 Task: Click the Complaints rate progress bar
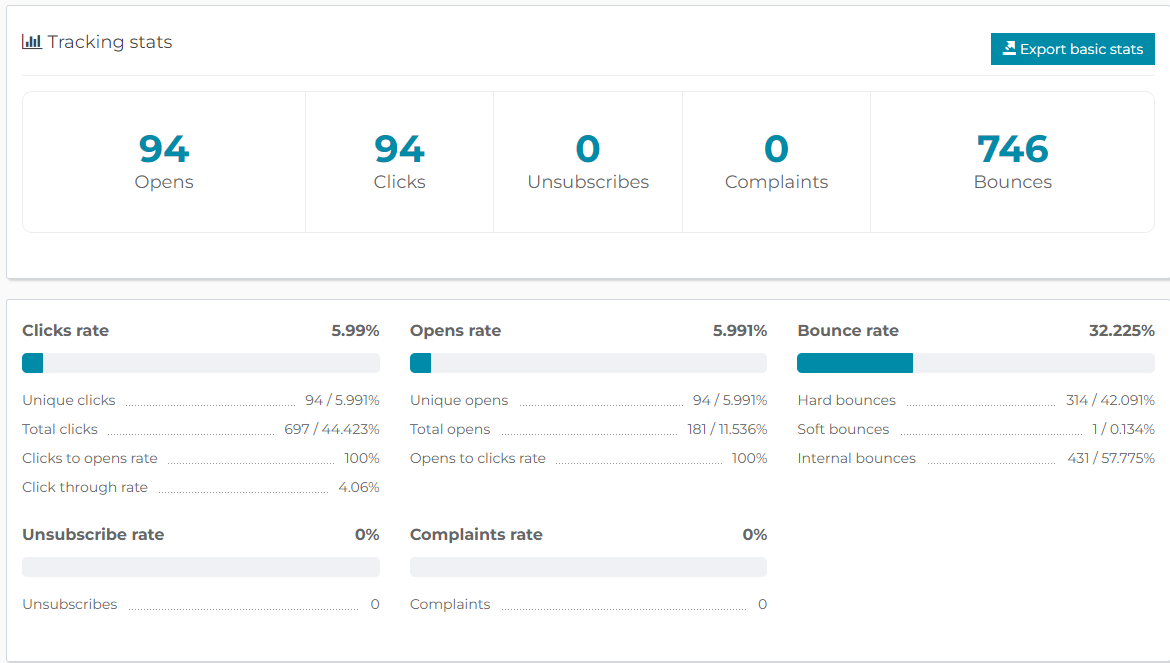588,567
